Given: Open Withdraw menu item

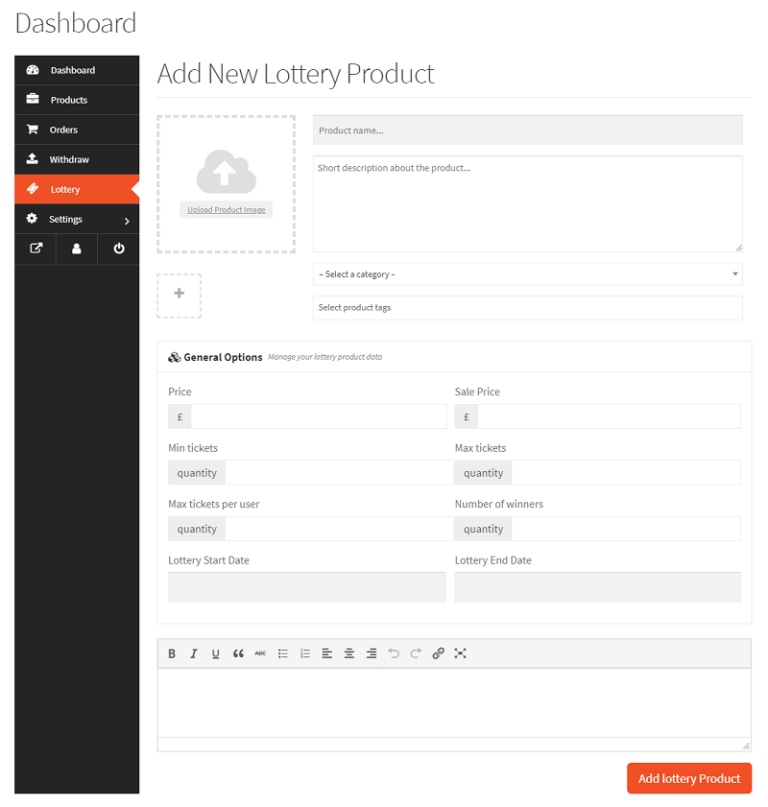Looking at the screenshot, I should tap(77, 160).
